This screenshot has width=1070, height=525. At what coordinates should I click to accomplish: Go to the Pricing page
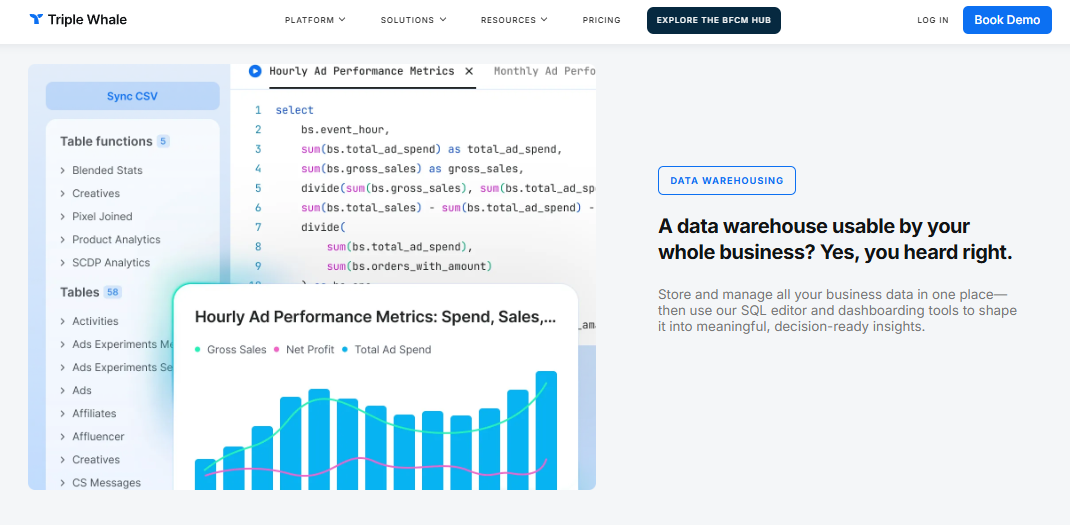(x=601, y=20)
